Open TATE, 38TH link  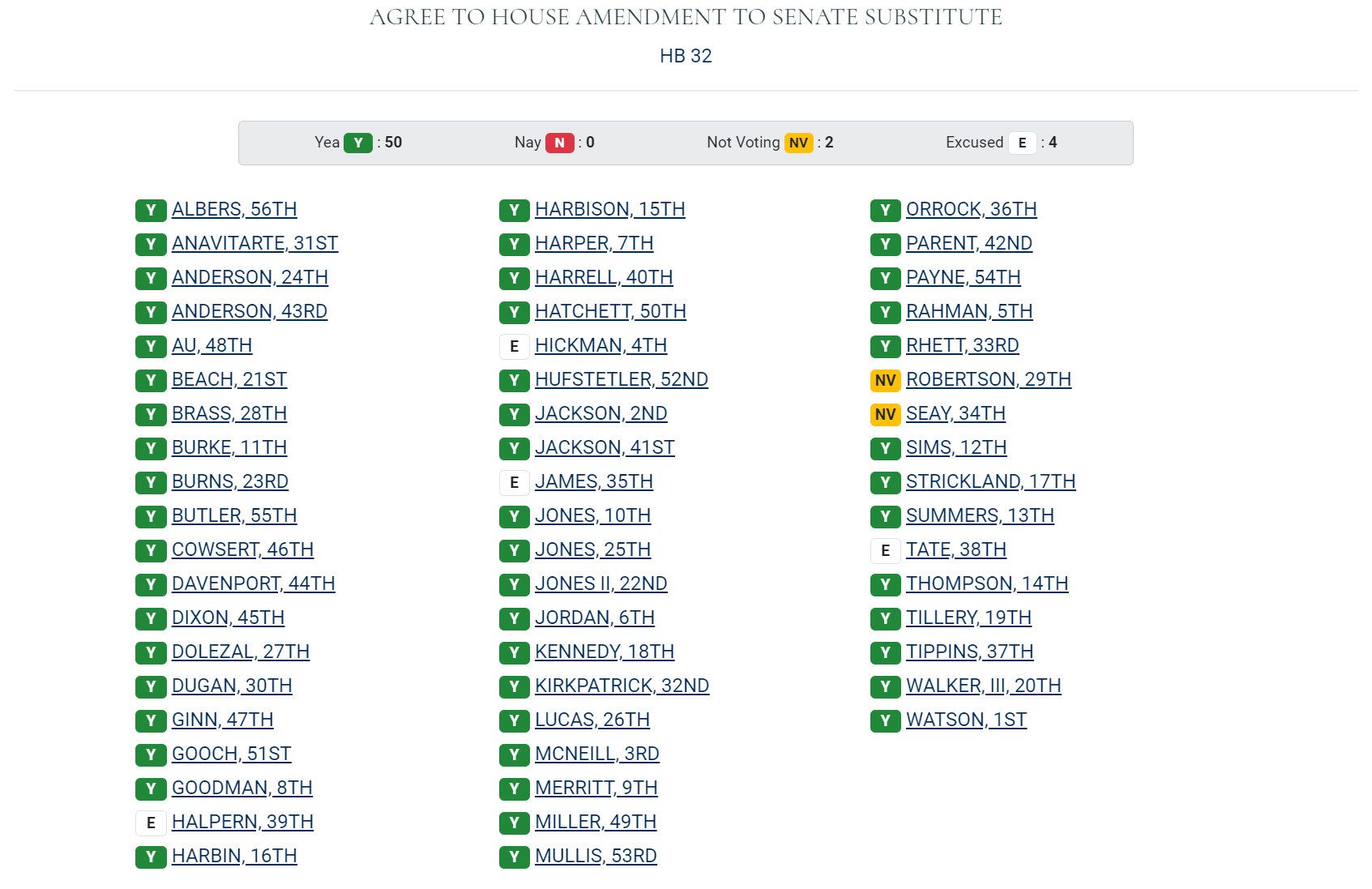pos(956,549)
